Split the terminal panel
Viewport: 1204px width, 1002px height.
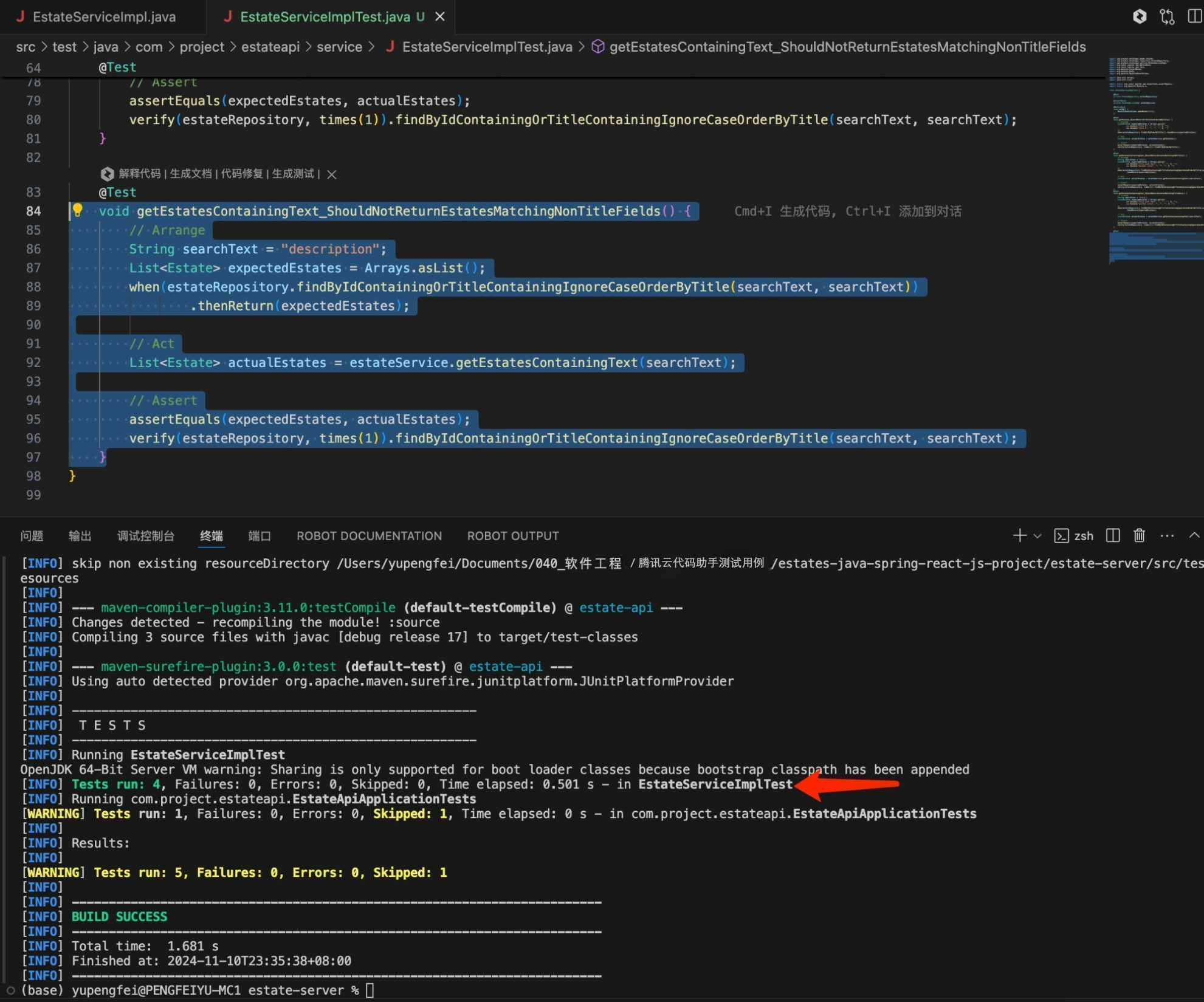(x=1113, y=535)
